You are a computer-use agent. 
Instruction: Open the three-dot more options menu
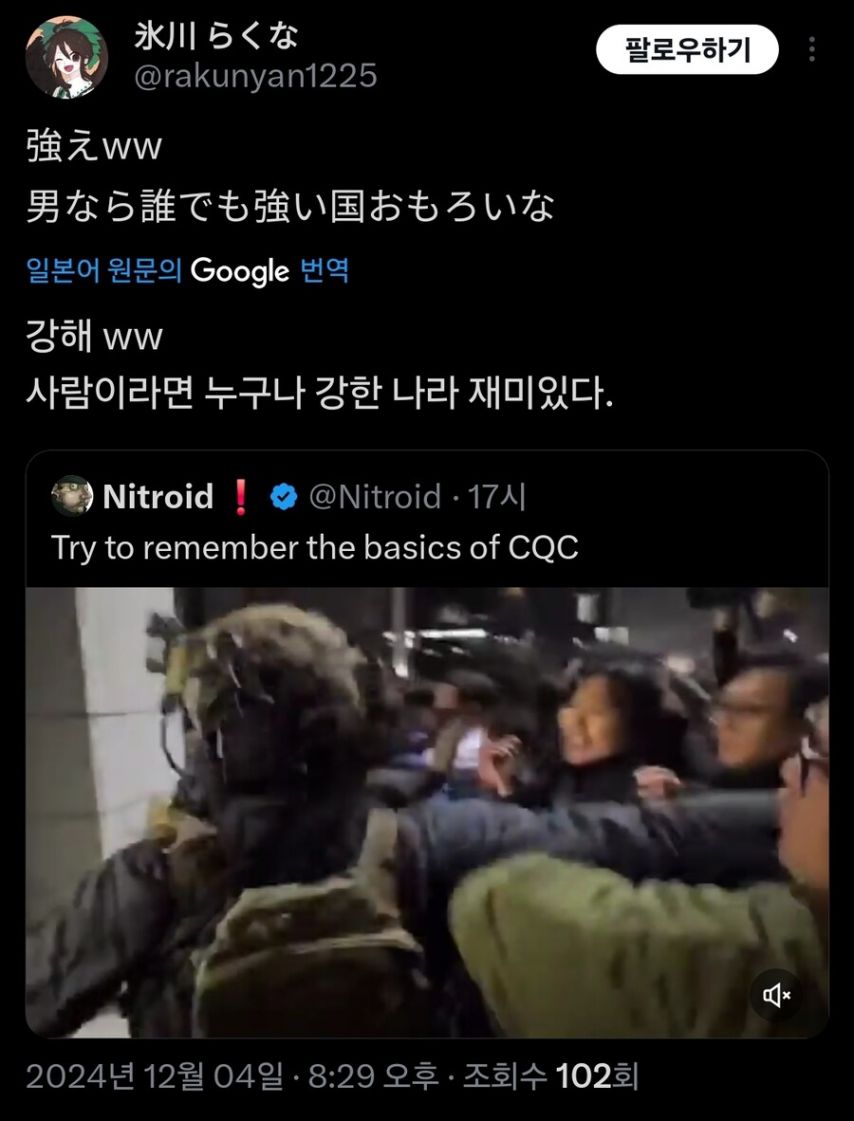(x=812, y=49)
